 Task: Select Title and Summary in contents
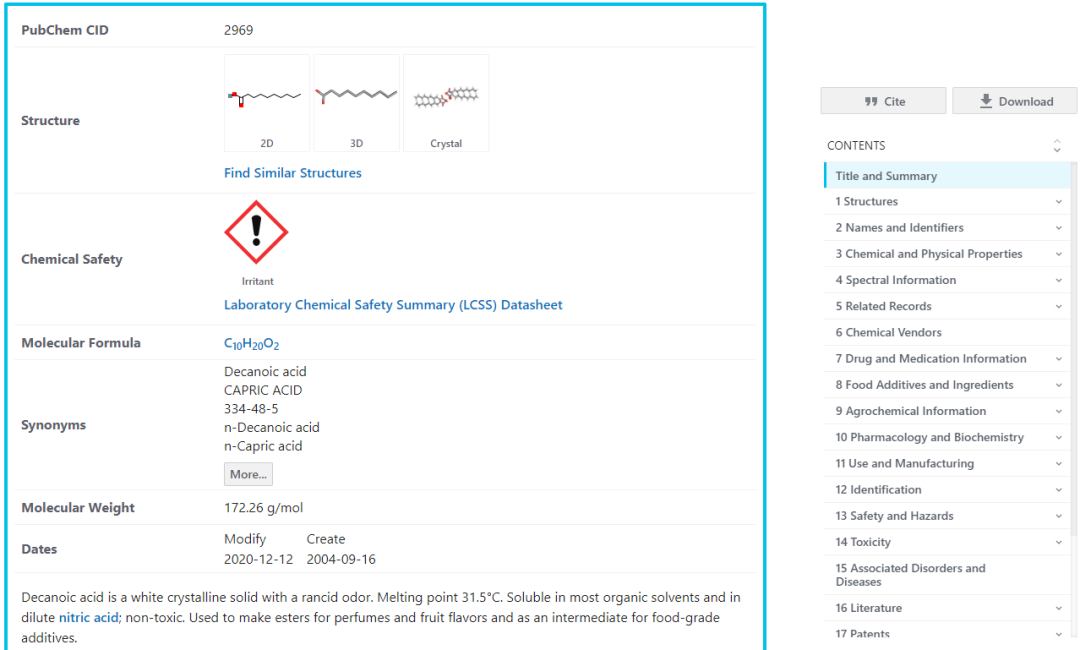click(886, 176)
